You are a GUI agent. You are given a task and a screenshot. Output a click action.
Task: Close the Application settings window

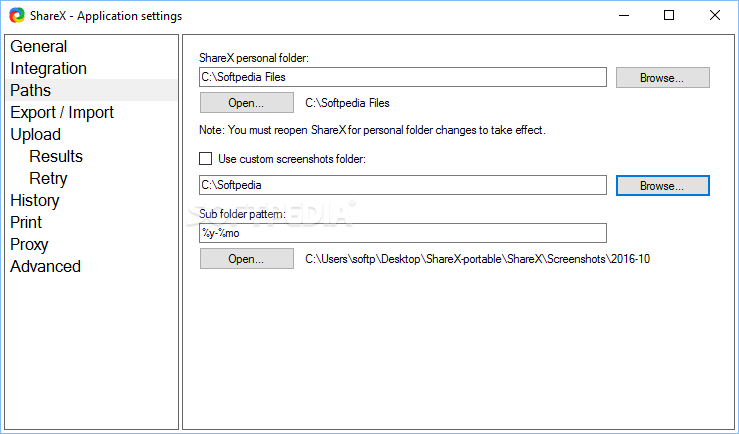[x=714, y=15]
